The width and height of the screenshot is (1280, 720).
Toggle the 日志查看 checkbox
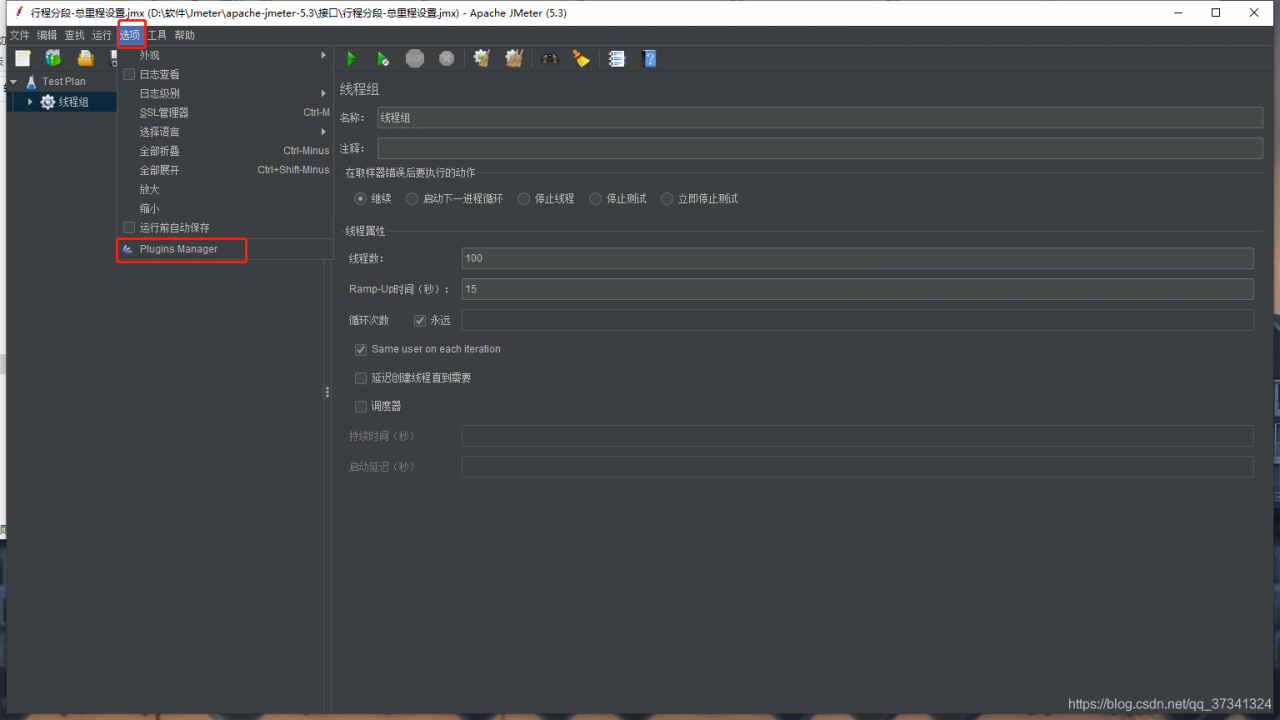(129, 74)
